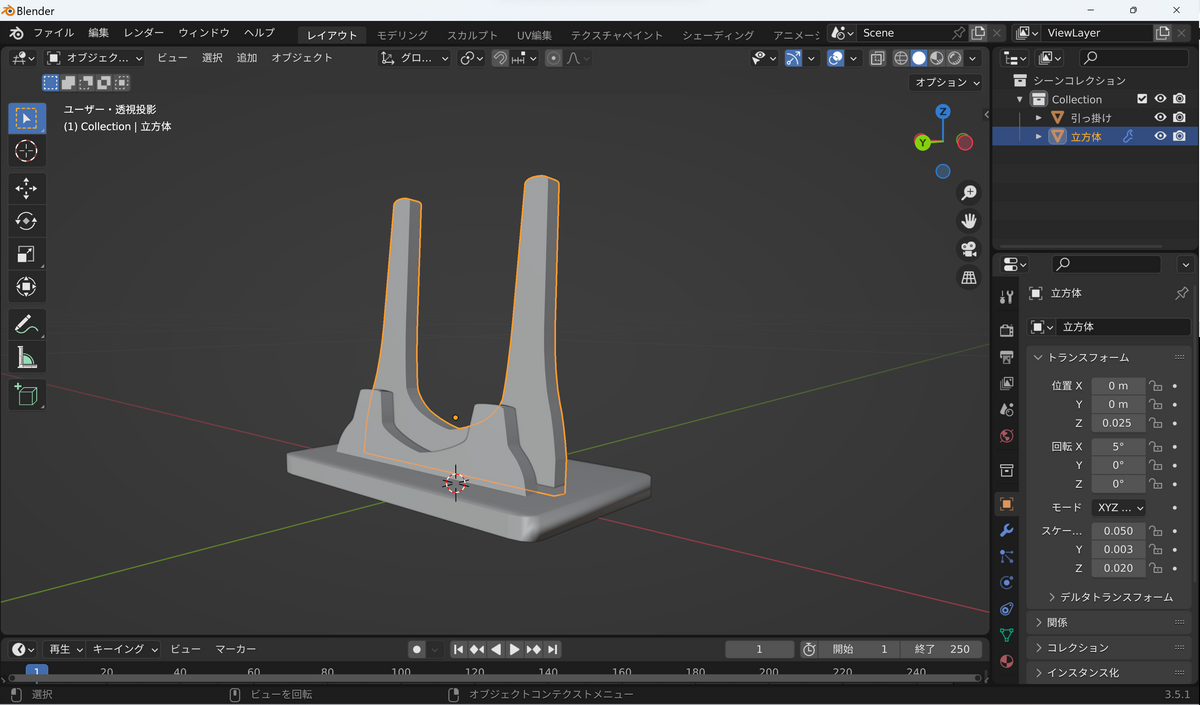Open the transform orientation グロ... dropdown
The width and height of the screenshot is (1200, 705).
416,58
